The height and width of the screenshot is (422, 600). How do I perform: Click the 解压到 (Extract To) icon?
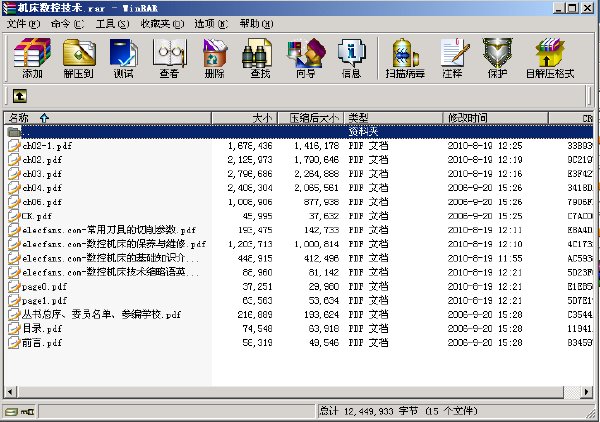[x=78, y=57]
